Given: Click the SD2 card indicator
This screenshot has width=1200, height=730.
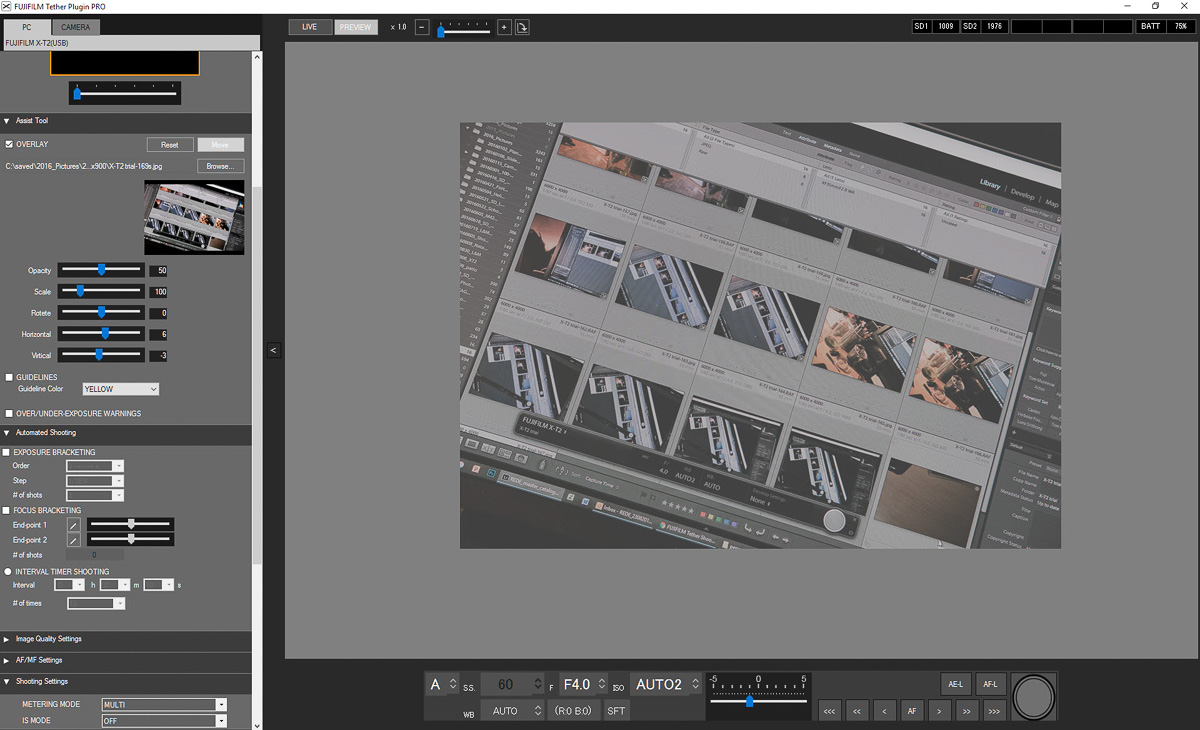Looking at the screenshot, I should click(970, 27).
